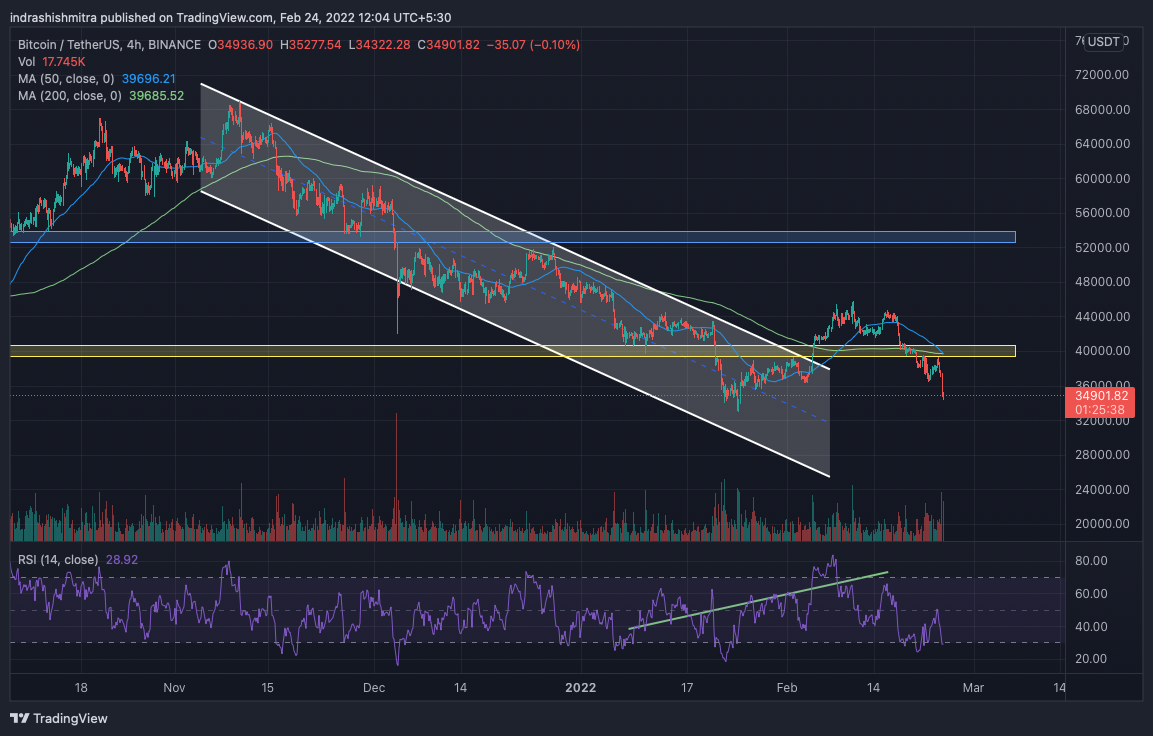The height and width of the screenshot is (736, 1153).
Task: Click the TradingView logo icon
Action: pyautogui.click(x=19, y=718)
